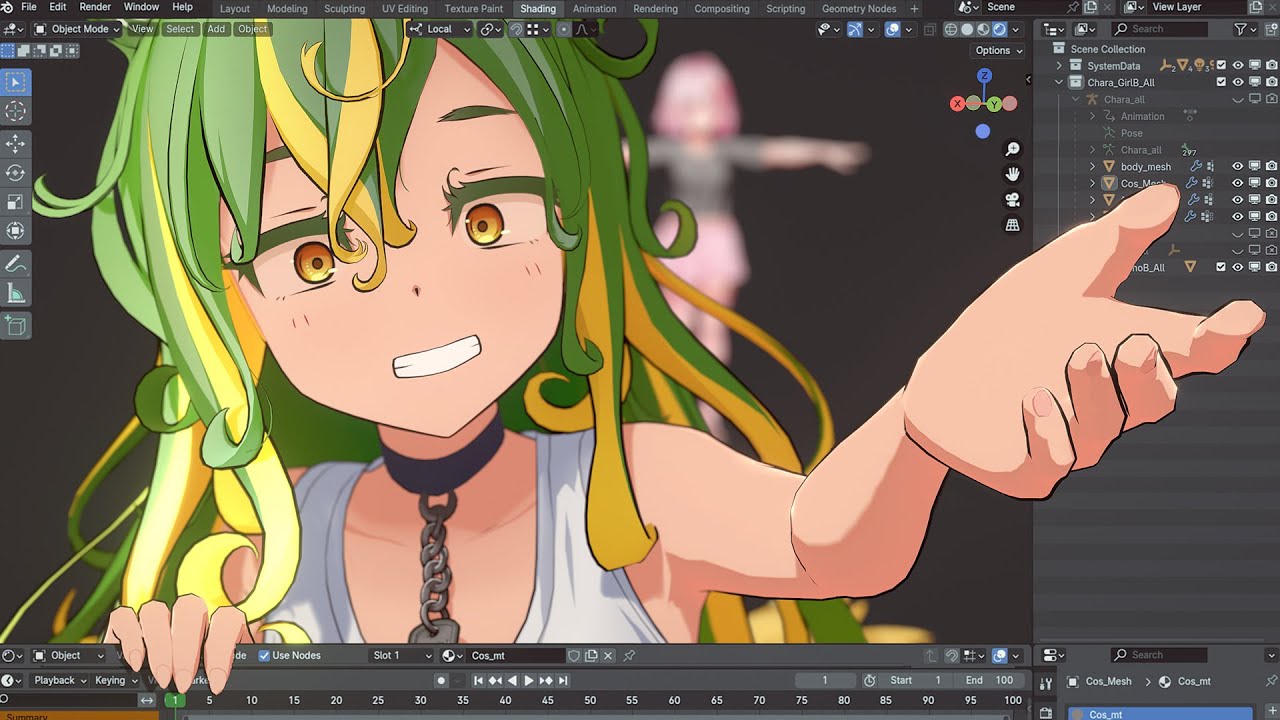Jump to timeline start button
1280x720 pixels.
pyautogui.click(x=478, y=680)
